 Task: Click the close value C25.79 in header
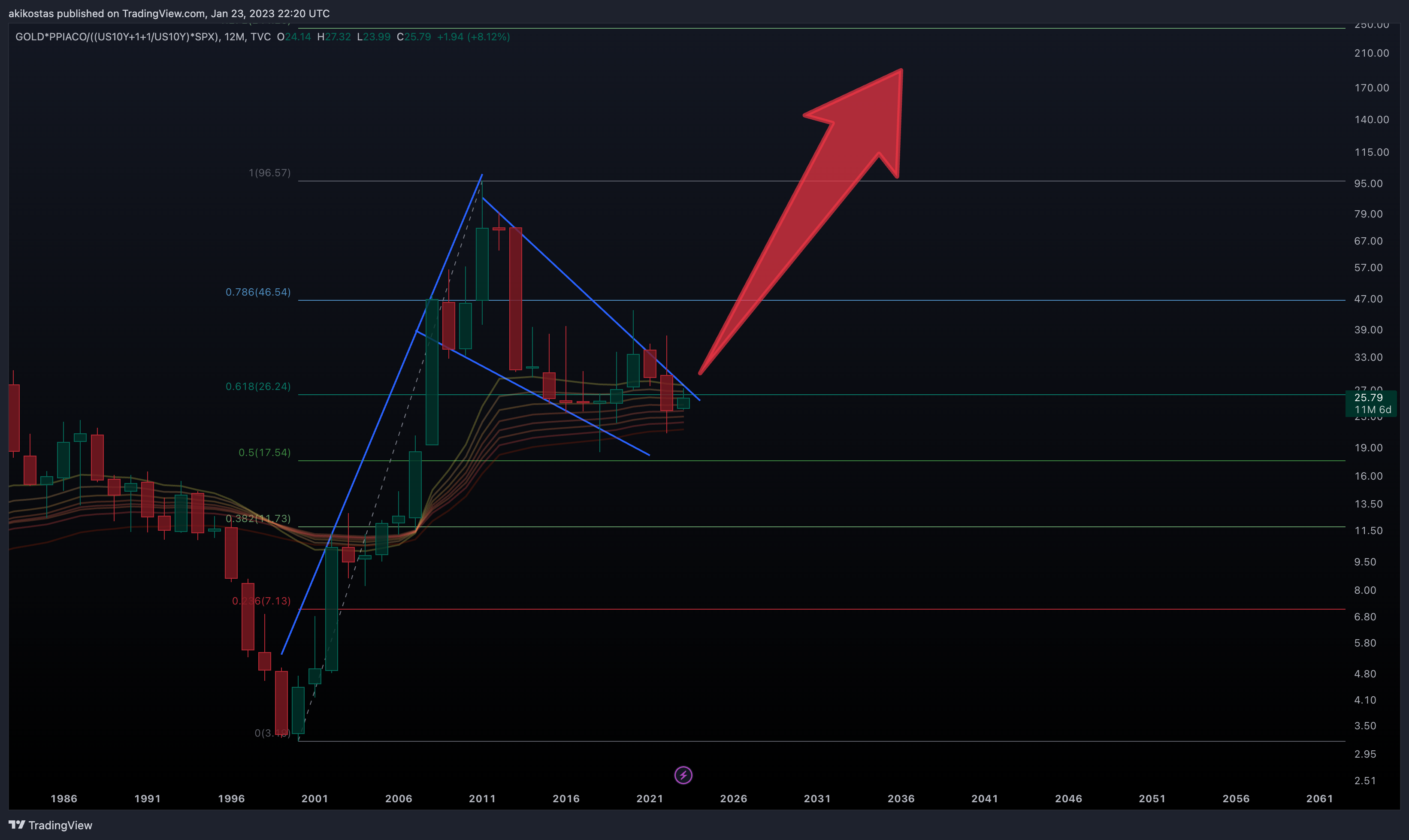(414, 37)
